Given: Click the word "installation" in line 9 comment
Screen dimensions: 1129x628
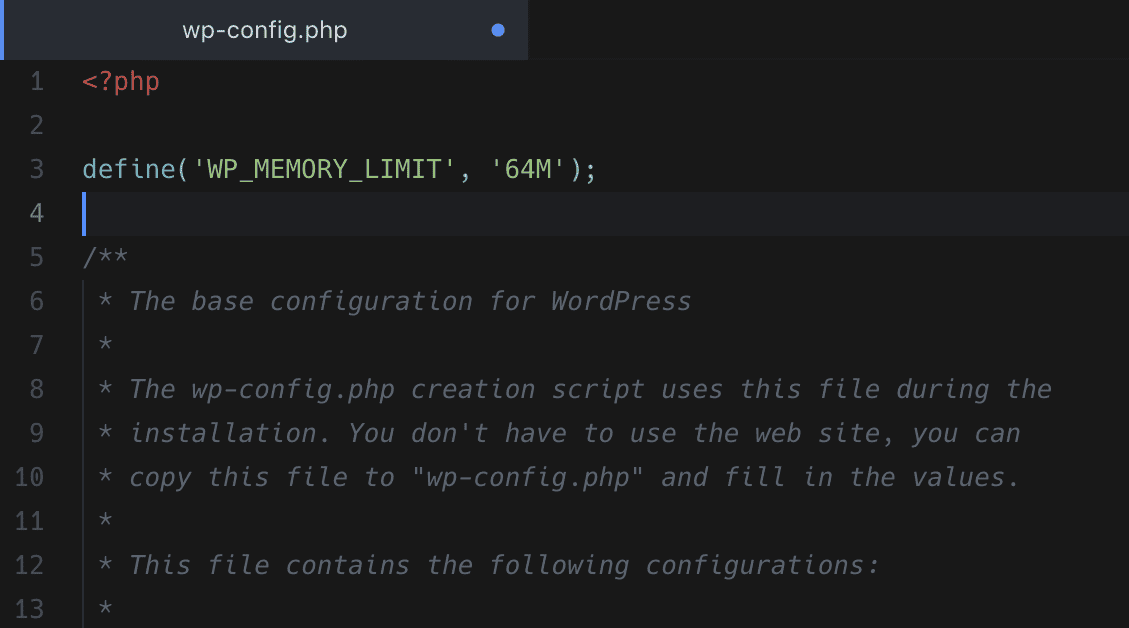Looking at the screenshot, I should [x=230, y=433].
